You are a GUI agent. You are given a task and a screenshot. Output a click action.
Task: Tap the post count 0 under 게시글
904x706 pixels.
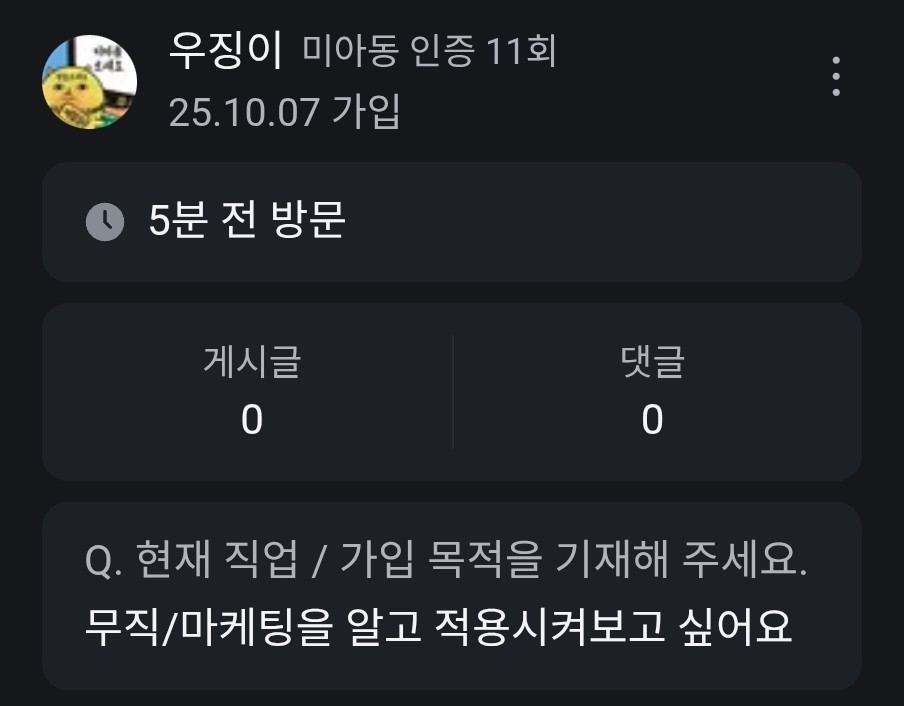click(251, 420)
